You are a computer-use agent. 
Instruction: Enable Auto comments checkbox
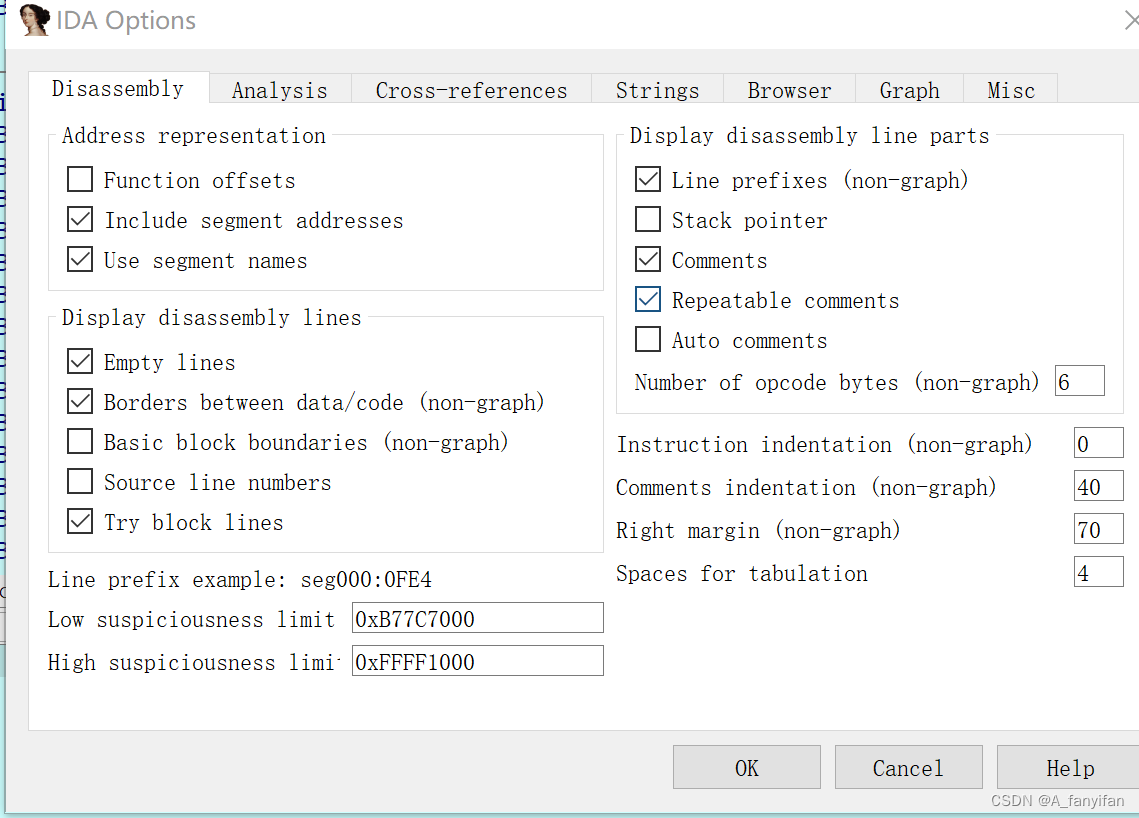click(648, 339)
